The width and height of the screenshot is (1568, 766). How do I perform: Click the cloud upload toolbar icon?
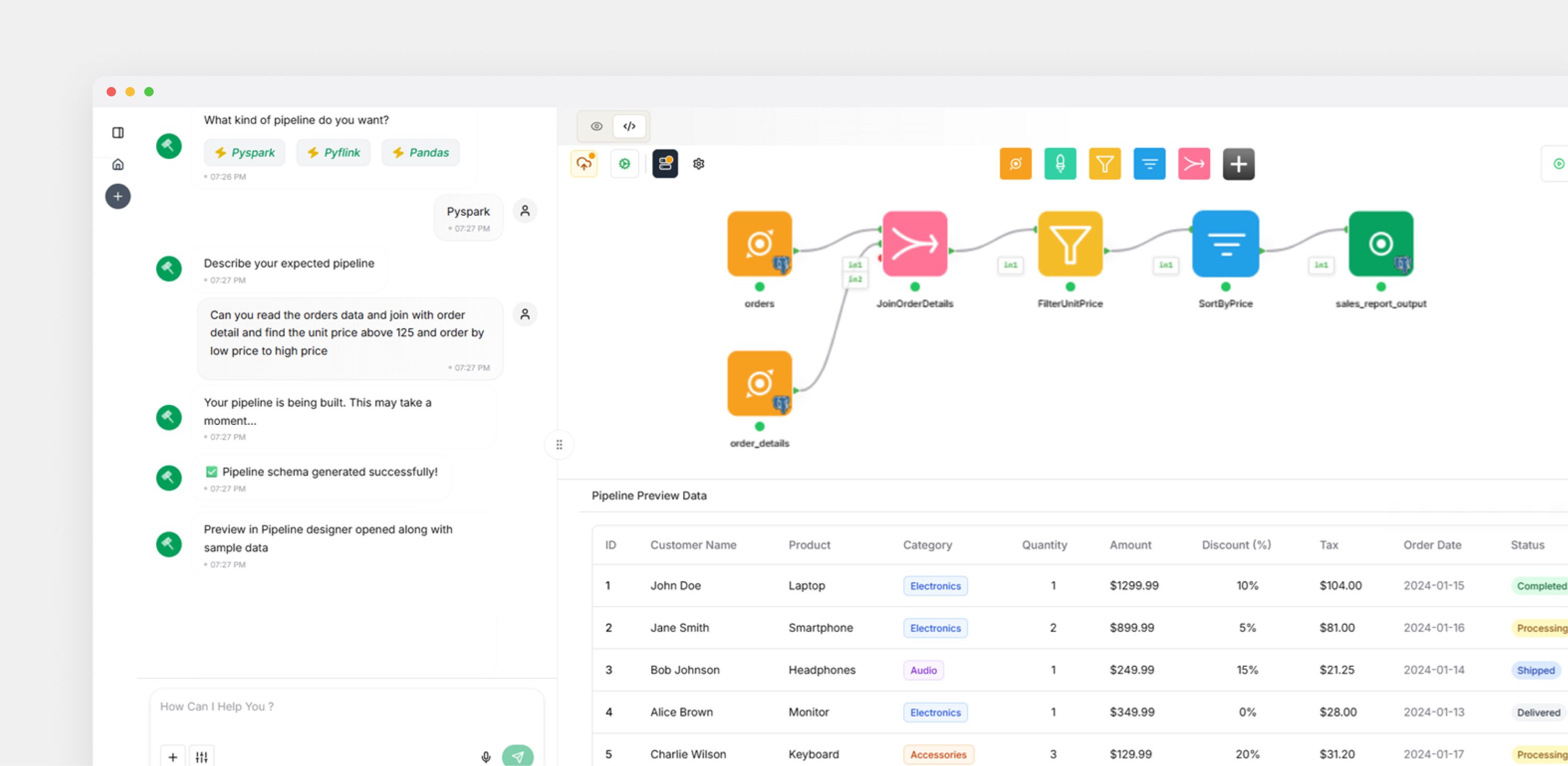coord(584,164)
